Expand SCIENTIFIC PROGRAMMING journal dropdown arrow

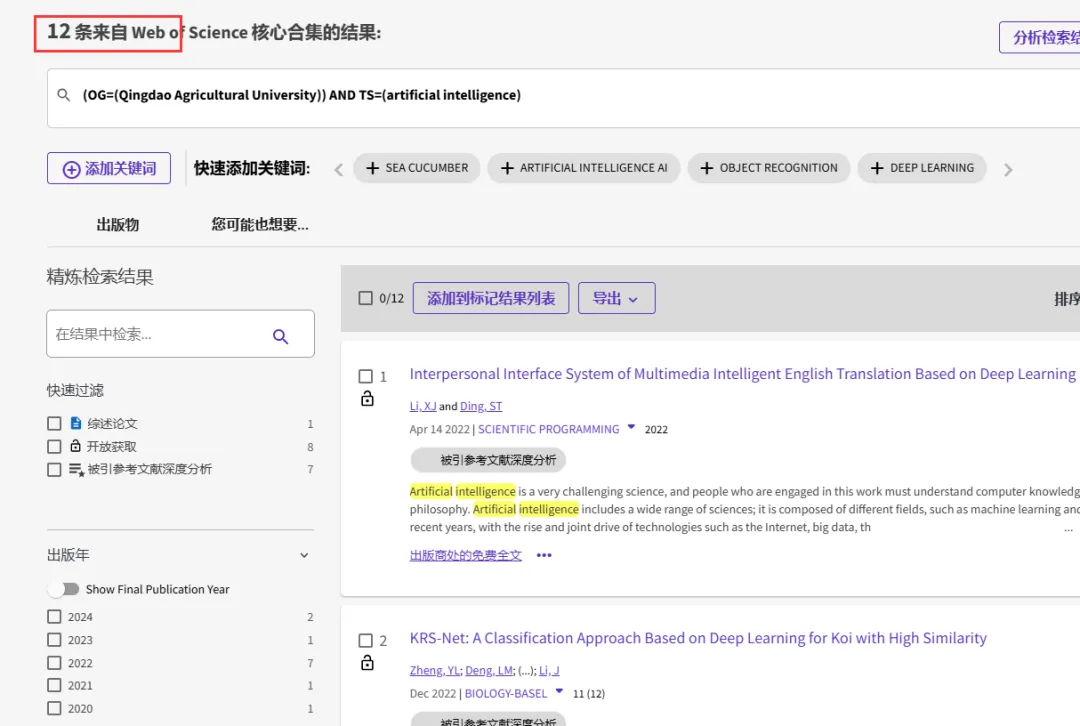pos(631,427)
